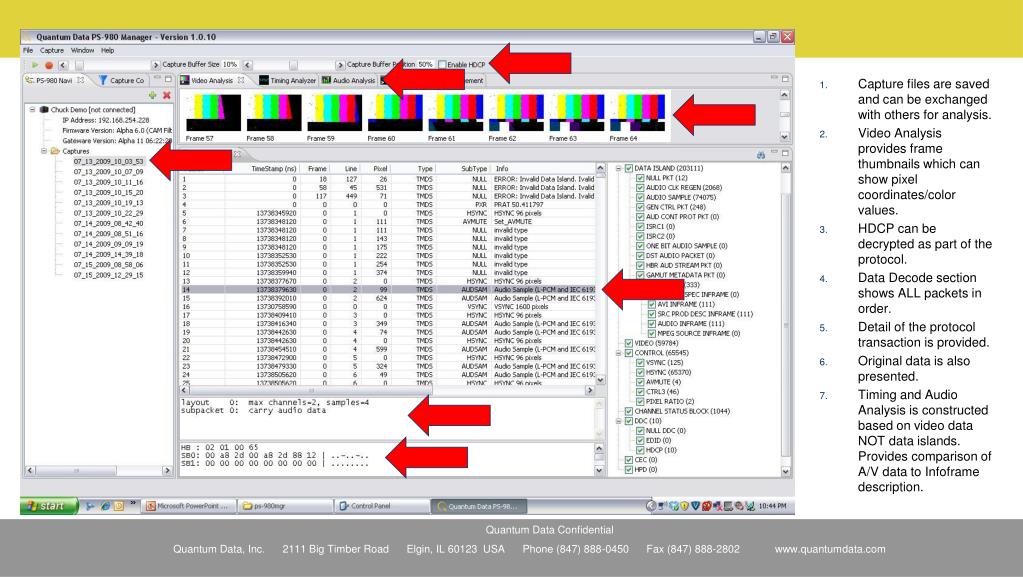Collapse the DATA ISLAND tree node
This screenshot has width=1023, height=577.
(618, 168)
